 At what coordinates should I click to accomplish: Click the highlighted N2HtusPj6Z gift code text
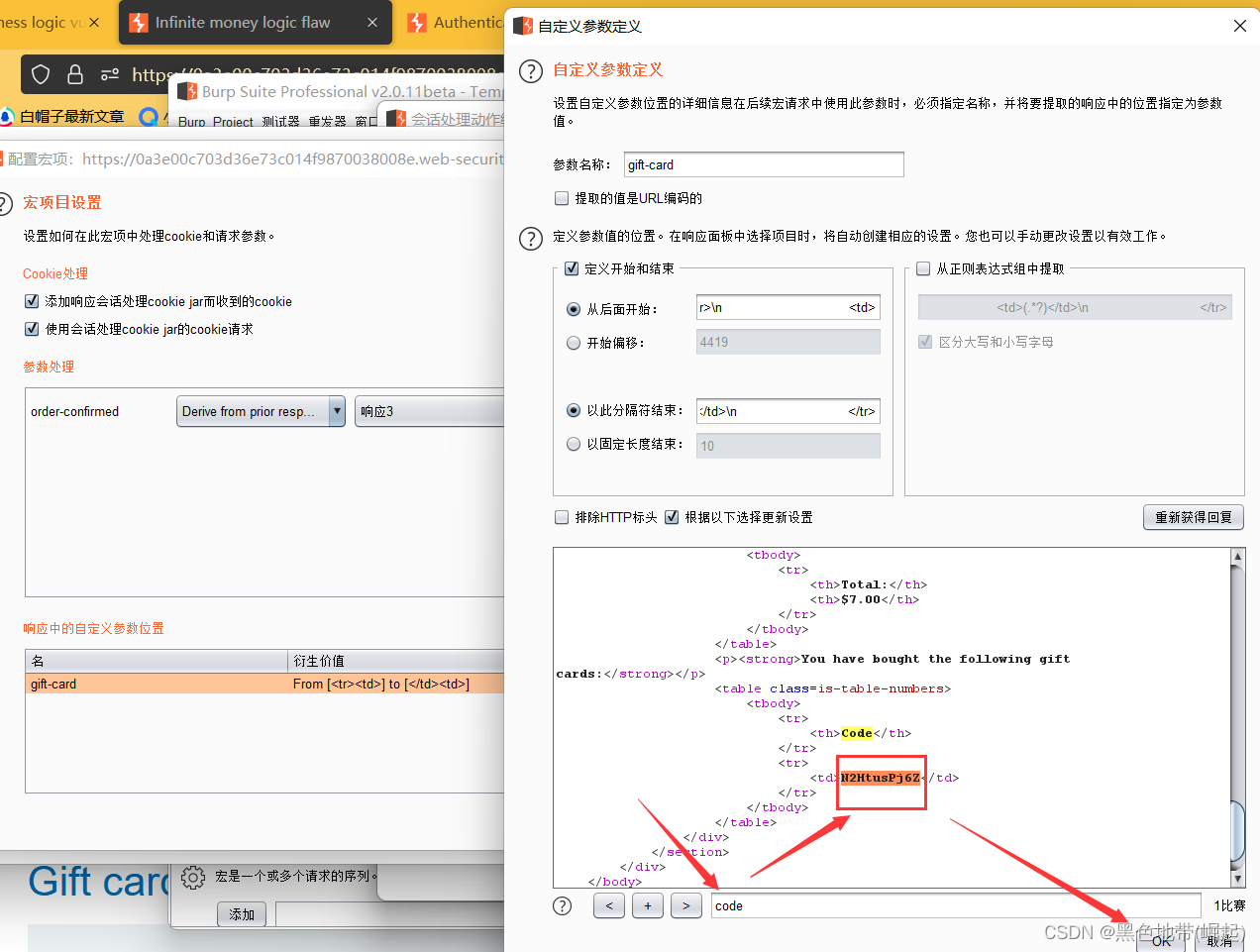881,778
